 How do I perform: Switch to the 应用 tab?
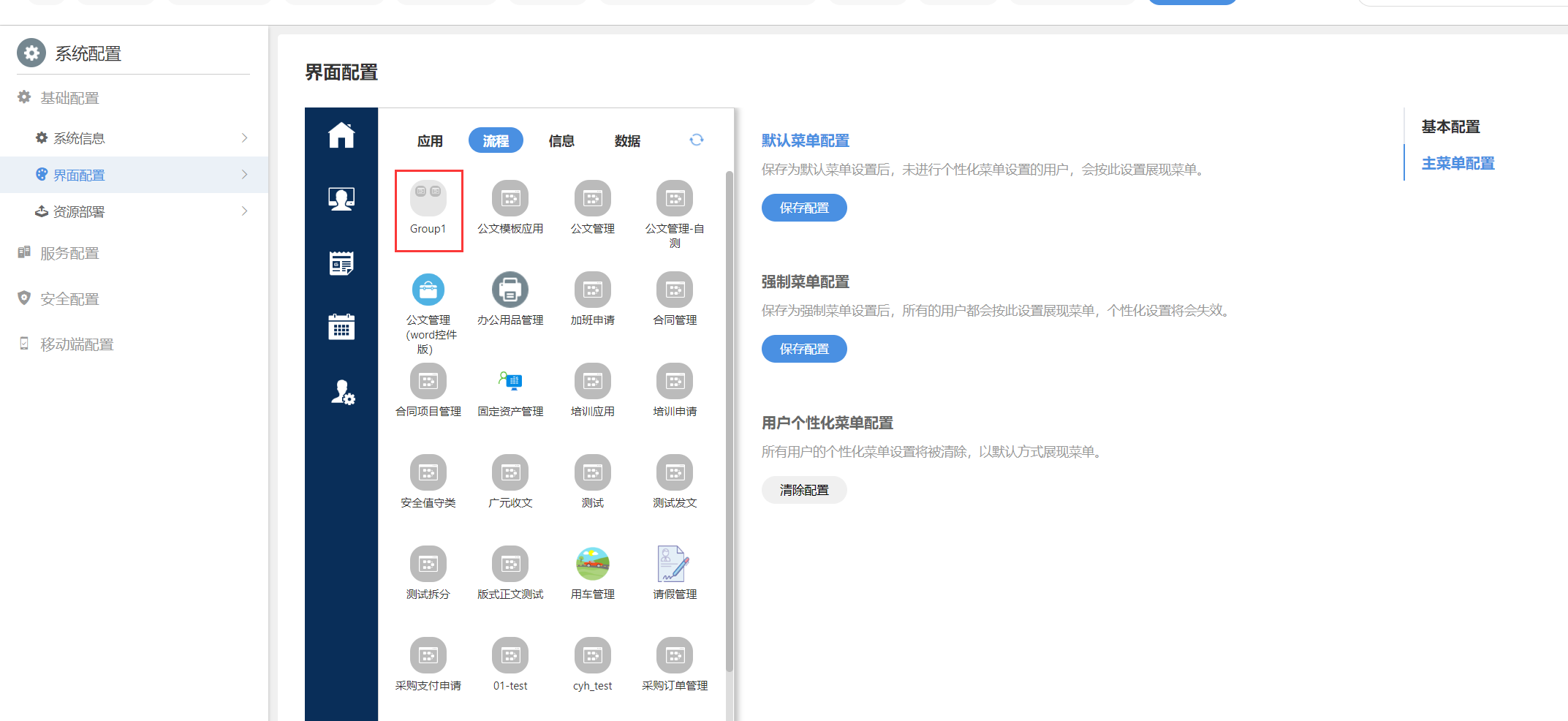(430, 140)
